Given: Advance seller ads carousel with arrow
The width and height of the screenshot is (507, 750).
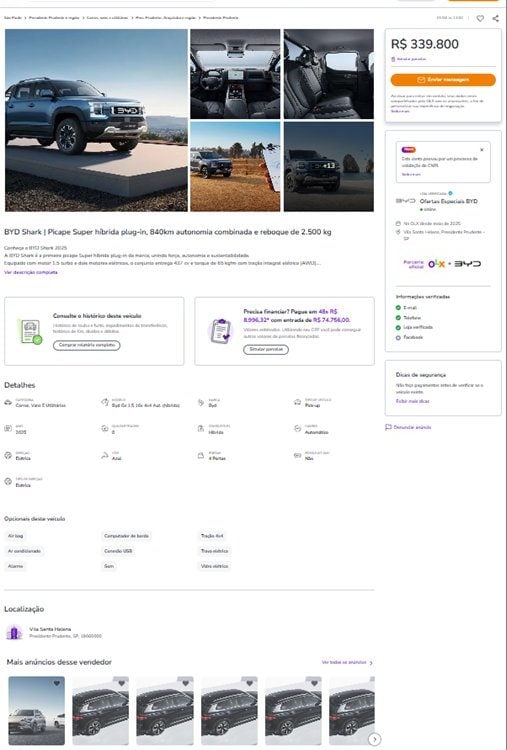Looking at the screenshot, I should click(x=375, y=739).
